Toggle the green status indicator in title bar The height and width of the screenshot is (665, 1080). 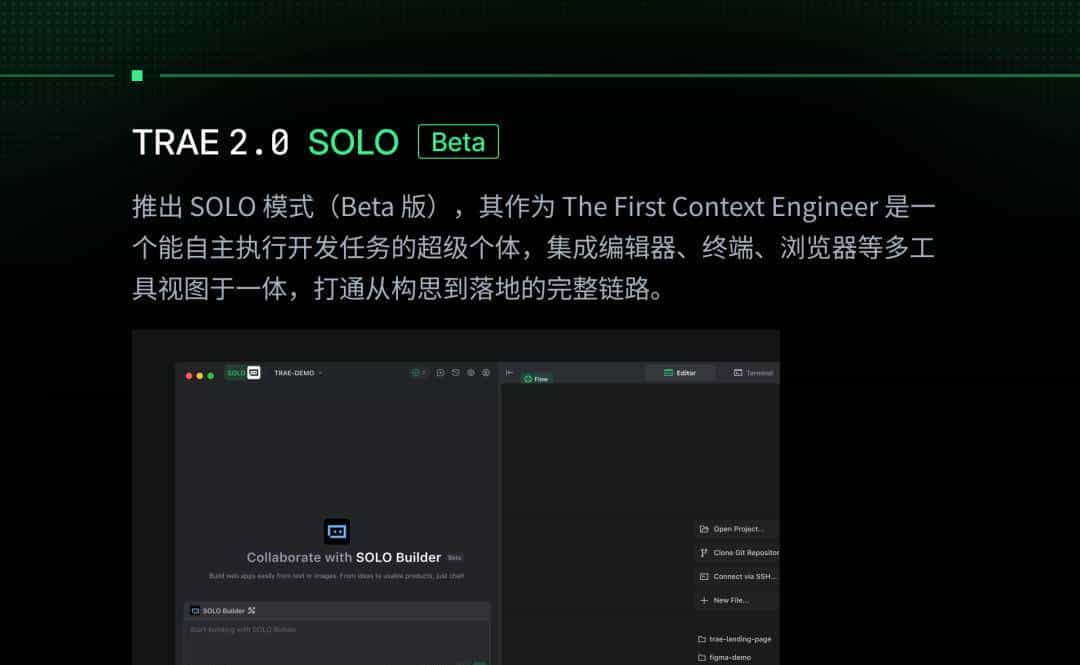pos(419,373)
